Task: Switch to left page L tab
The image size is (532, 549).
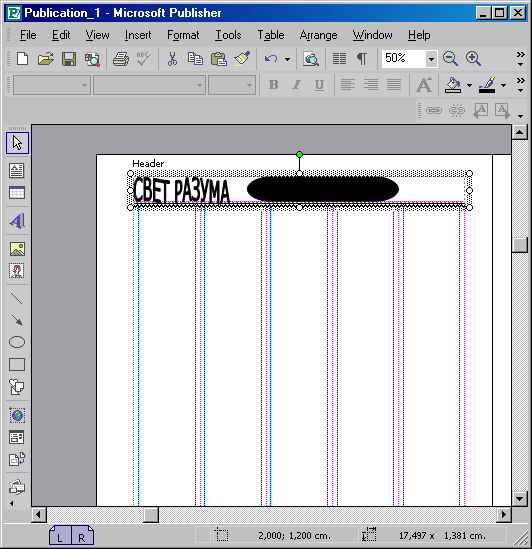Action: point(60,535)
